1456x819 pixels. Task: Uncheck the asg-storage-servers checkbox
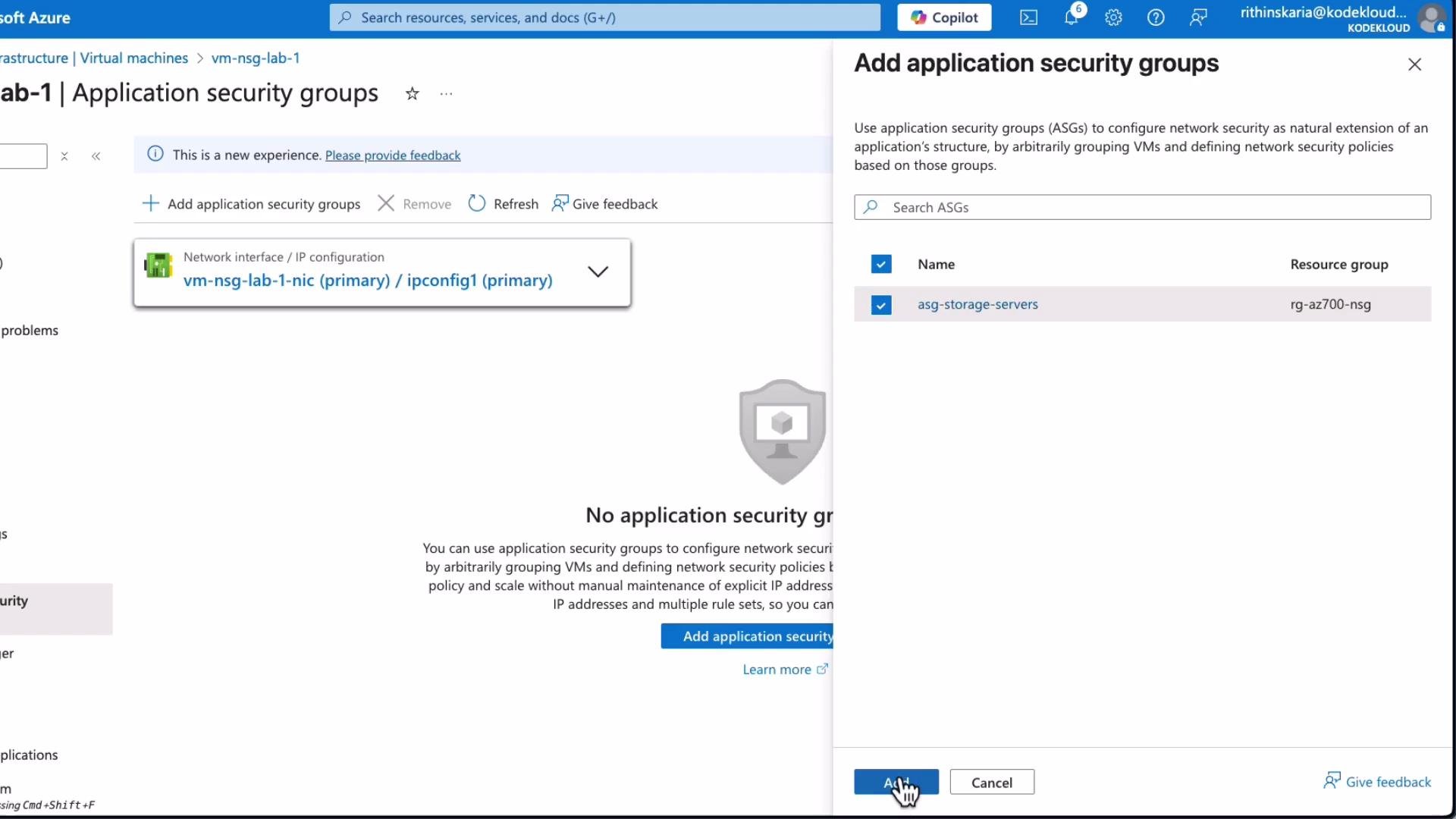881,305
